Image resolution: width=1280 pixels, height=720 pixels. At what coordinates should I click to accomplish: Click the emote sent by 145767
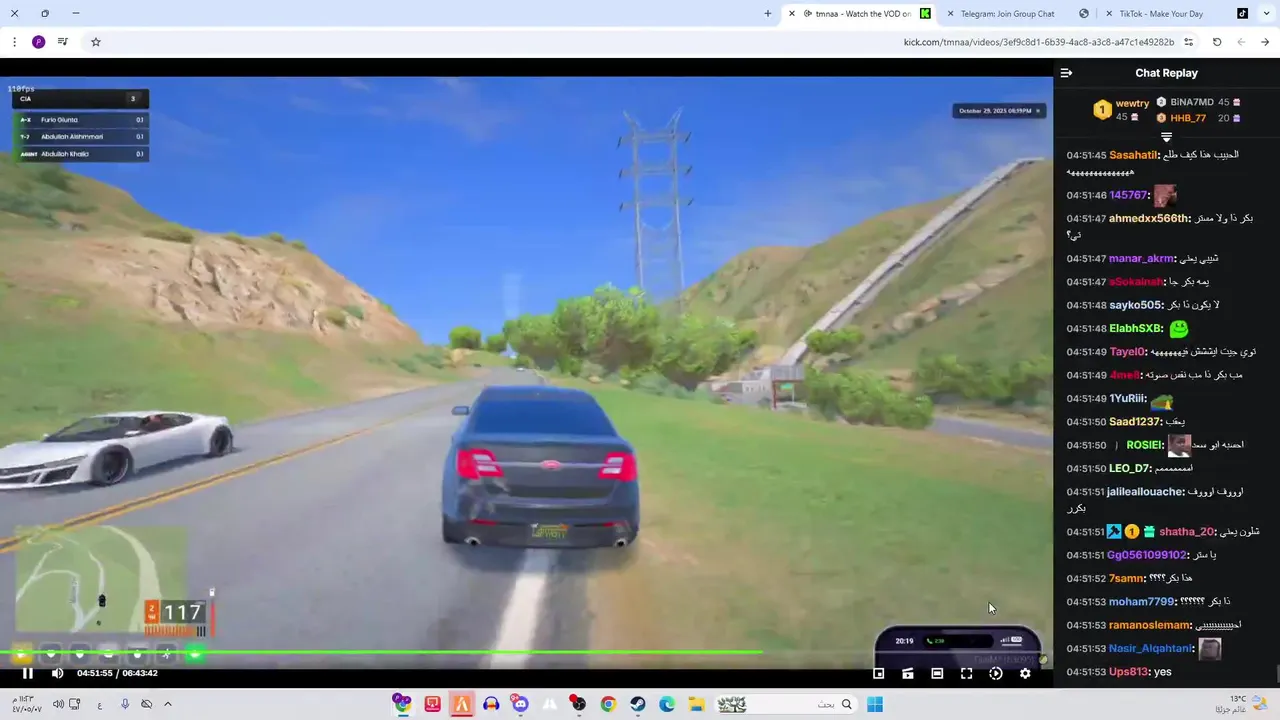click(x=1165, y=195)
